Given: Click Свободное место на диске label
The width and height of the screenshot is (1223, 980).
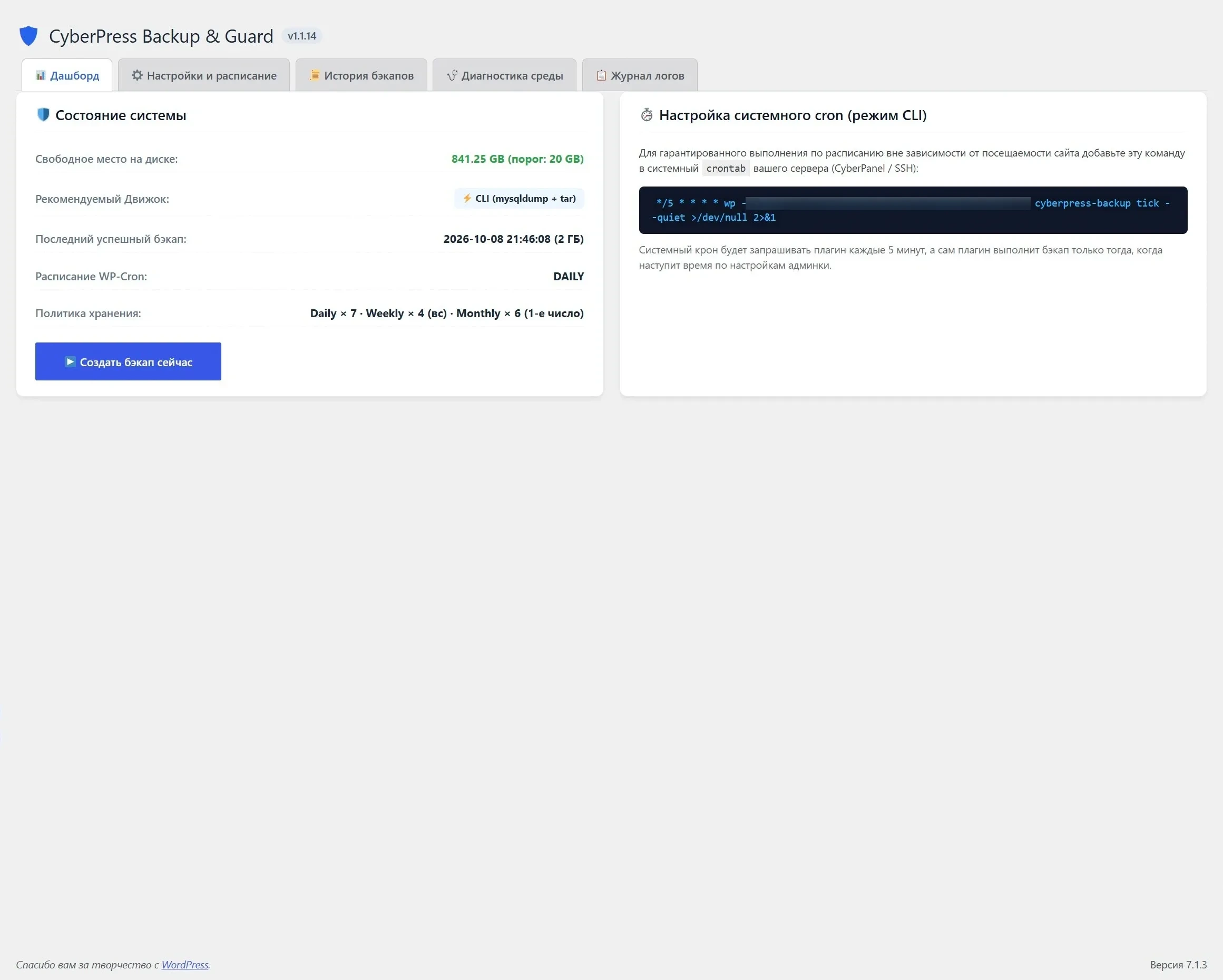Looking at the screenshot, I should tap(106, 159).
